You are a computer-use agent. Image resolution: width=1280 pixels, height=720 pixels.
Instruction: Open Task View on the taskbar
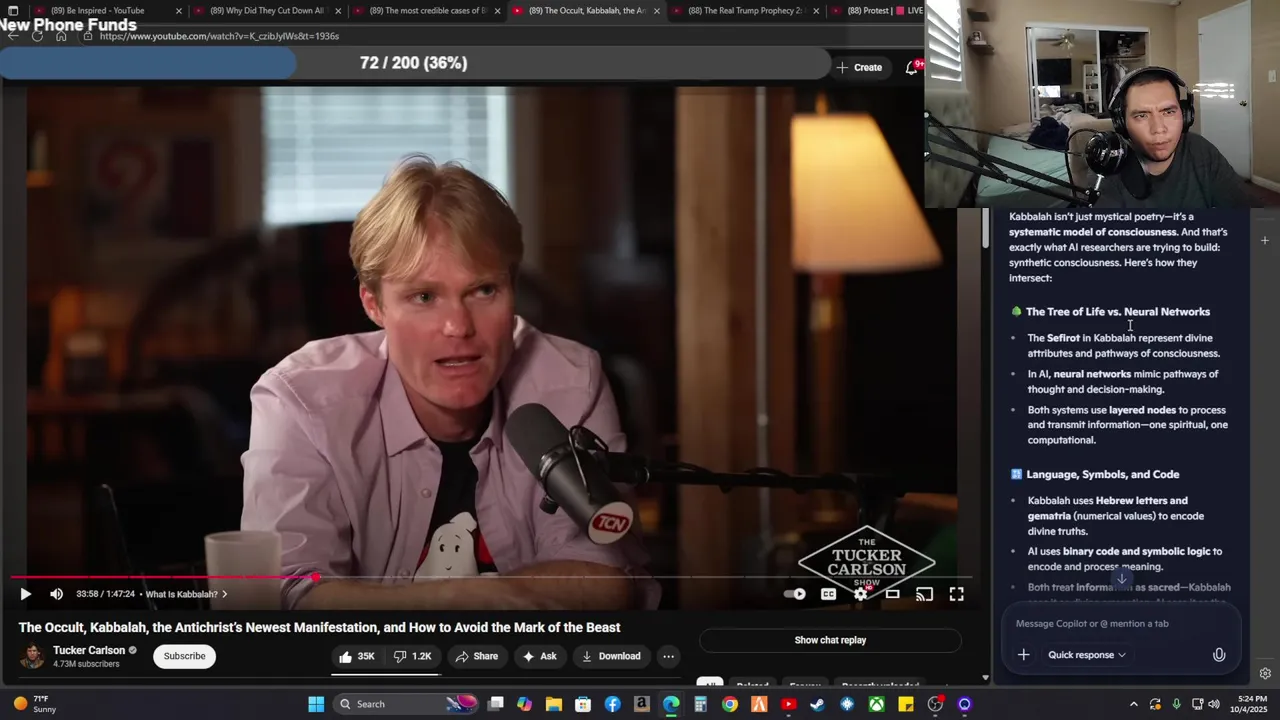[x=495, y=704]
